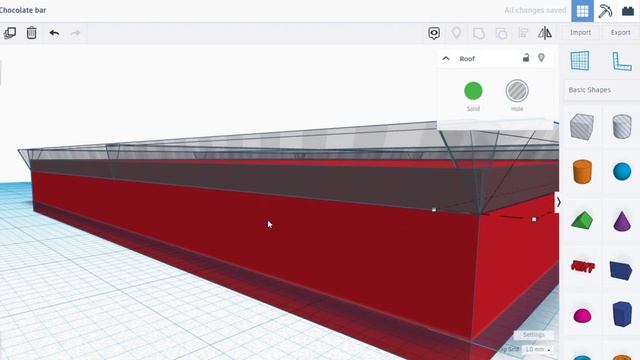The image size is (640, 360).
Task: Click the Ungroup shapes icon
Action: point(501,33)
